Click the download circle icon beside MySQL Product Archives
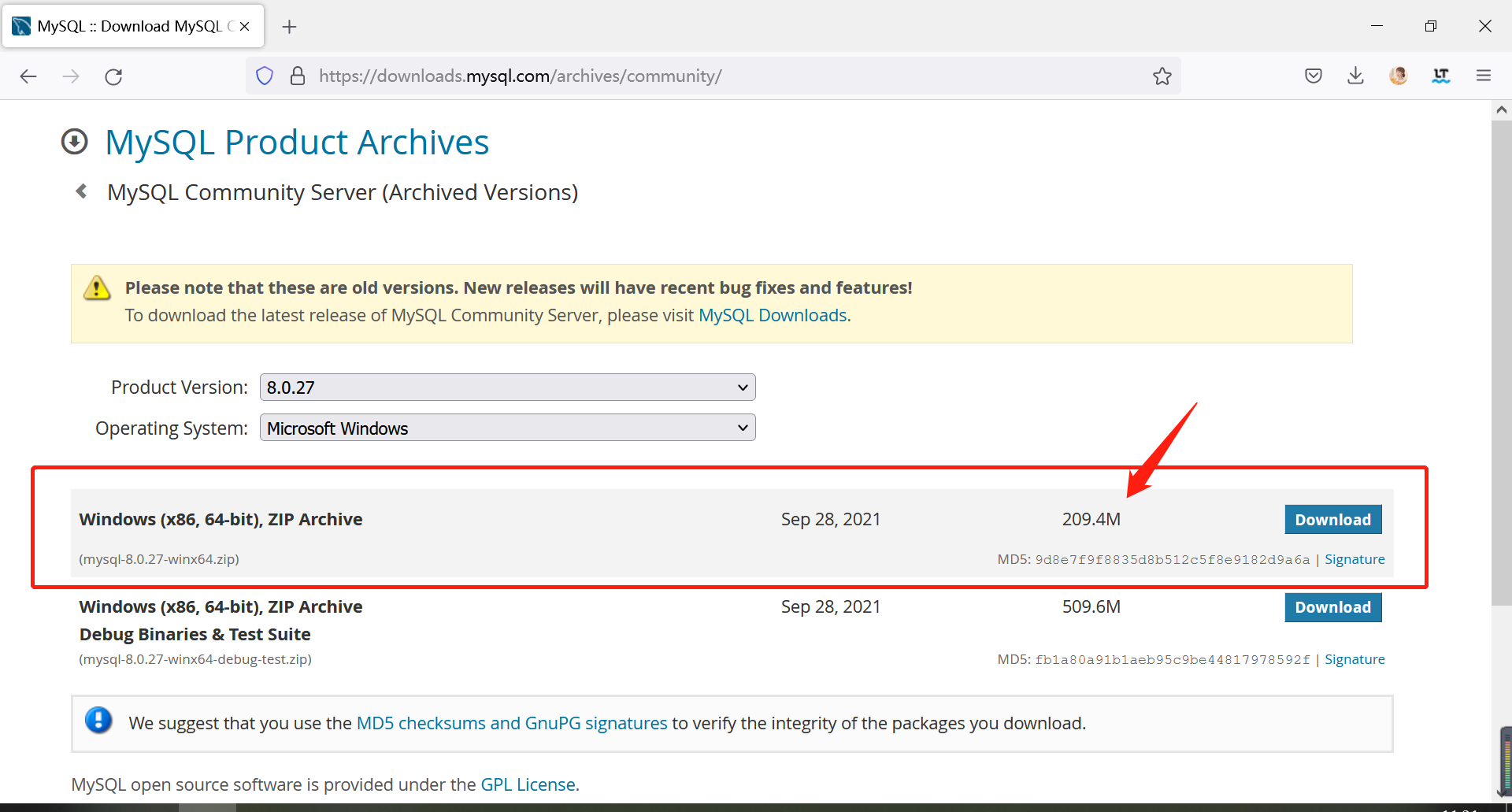The image size is (1512, 812). tap(75, 142)
